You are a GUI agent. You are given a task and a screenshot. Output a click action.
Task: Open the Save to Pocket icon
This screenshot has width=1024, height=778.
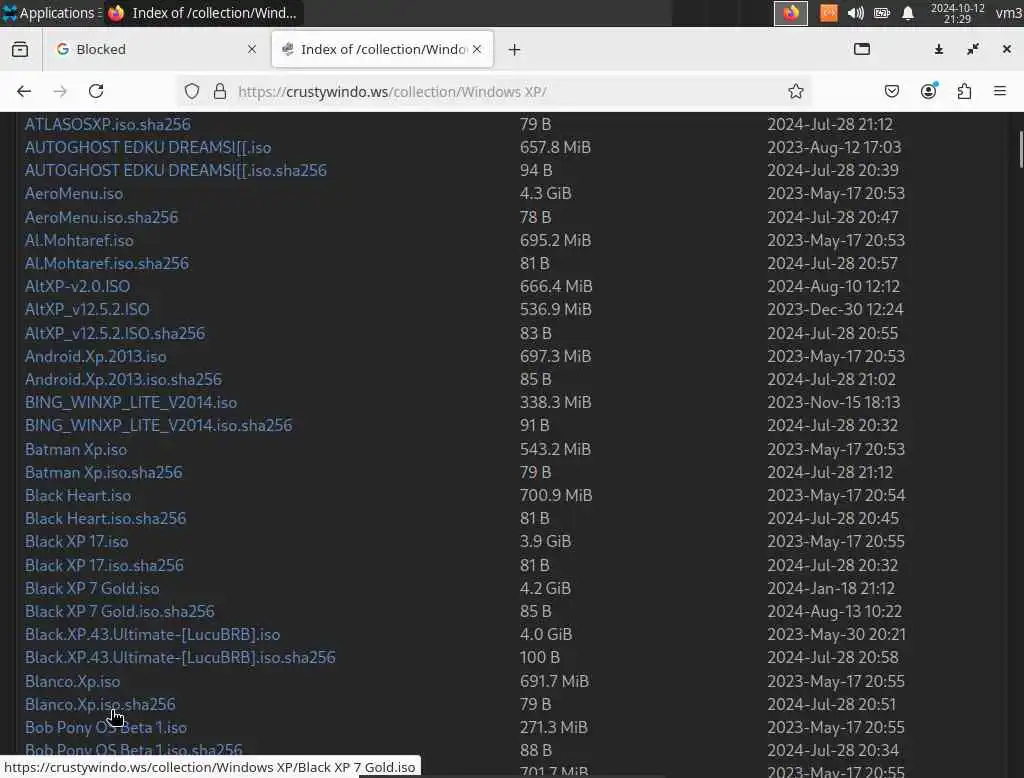point(891,91)
